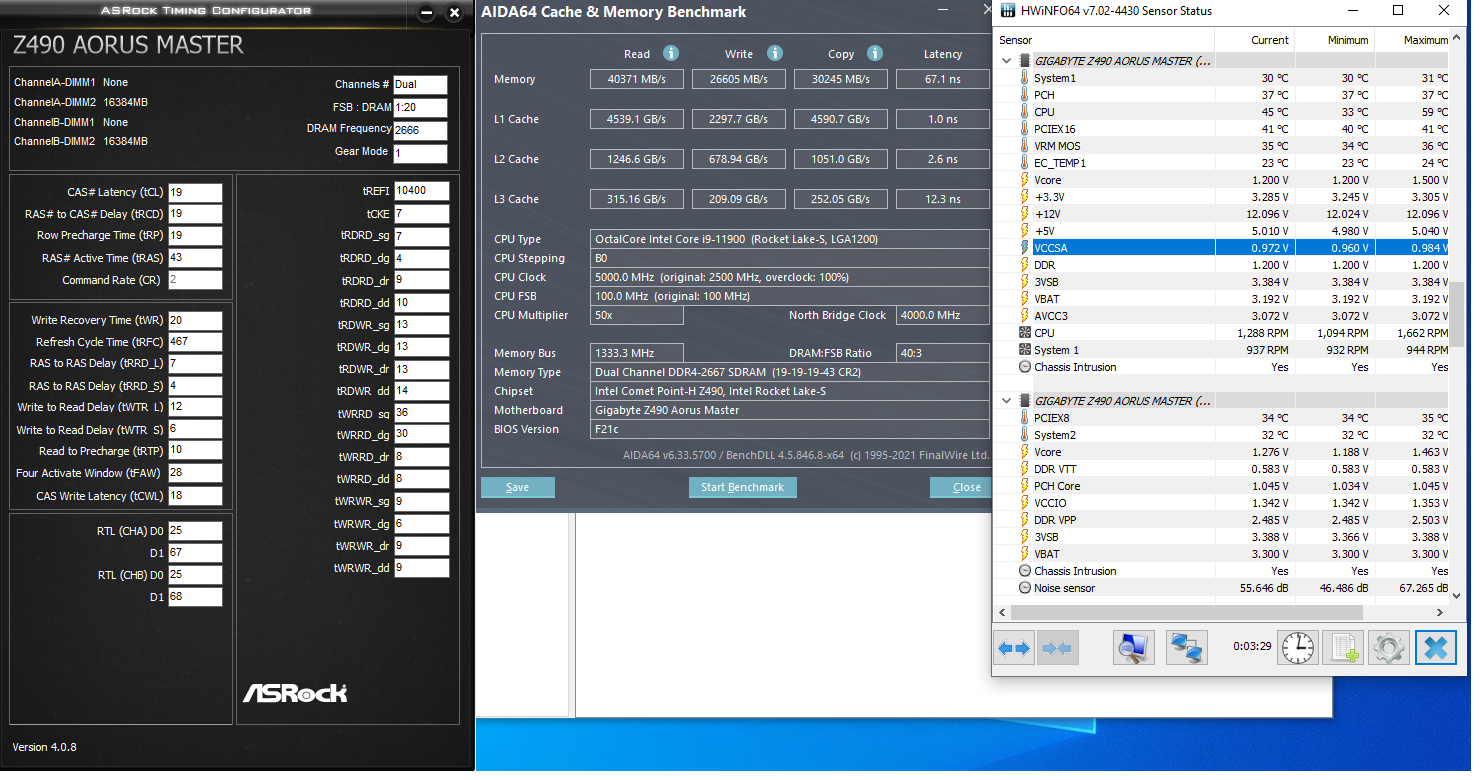Click the Command Rate (CR) field

click(x=195, y=280)
